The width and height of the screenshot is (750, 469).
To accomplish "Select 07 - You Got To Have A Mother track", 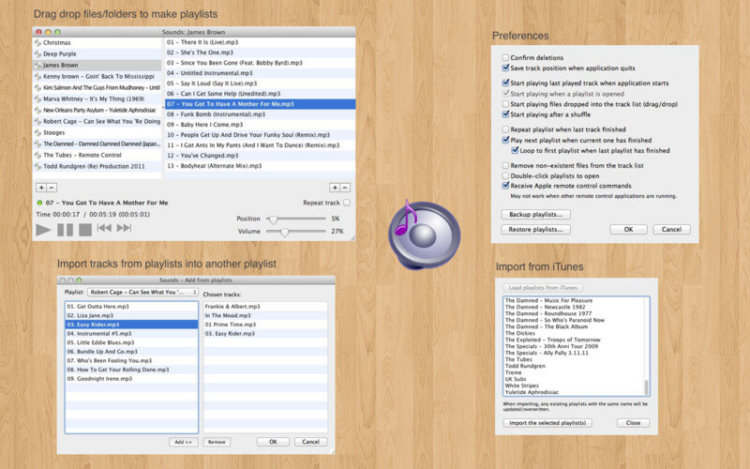I will [x=260, y=104].
